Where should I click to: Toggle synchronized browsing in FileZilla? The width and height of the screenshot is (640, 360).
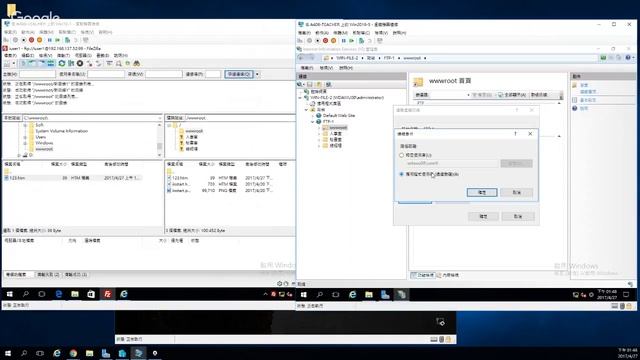click(127, 63)
